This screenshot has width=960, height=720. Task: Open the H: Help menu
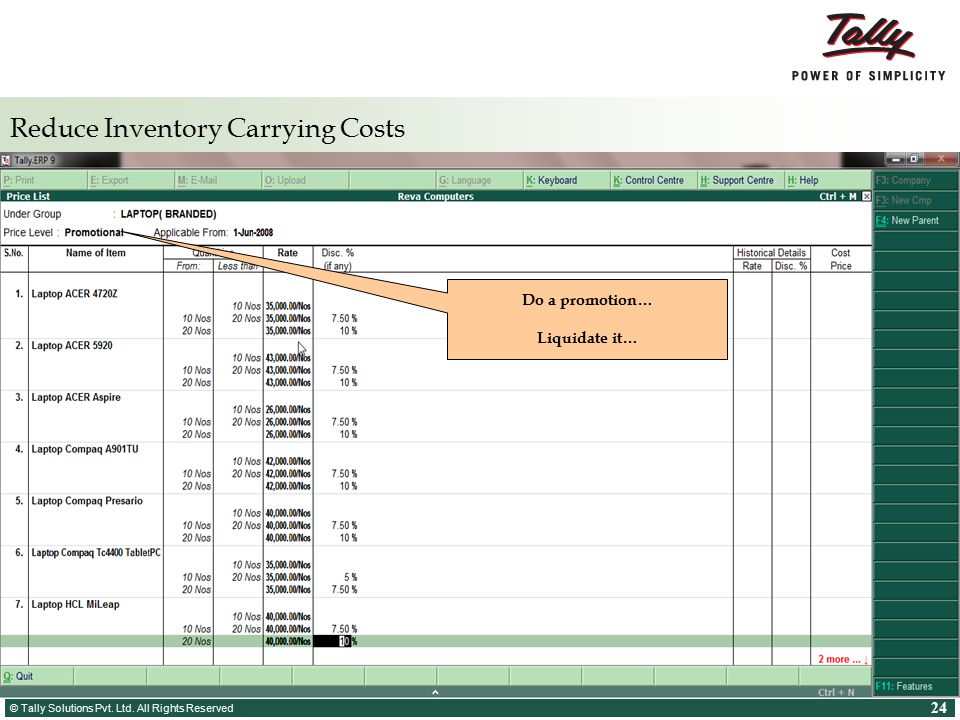[827, 180]
